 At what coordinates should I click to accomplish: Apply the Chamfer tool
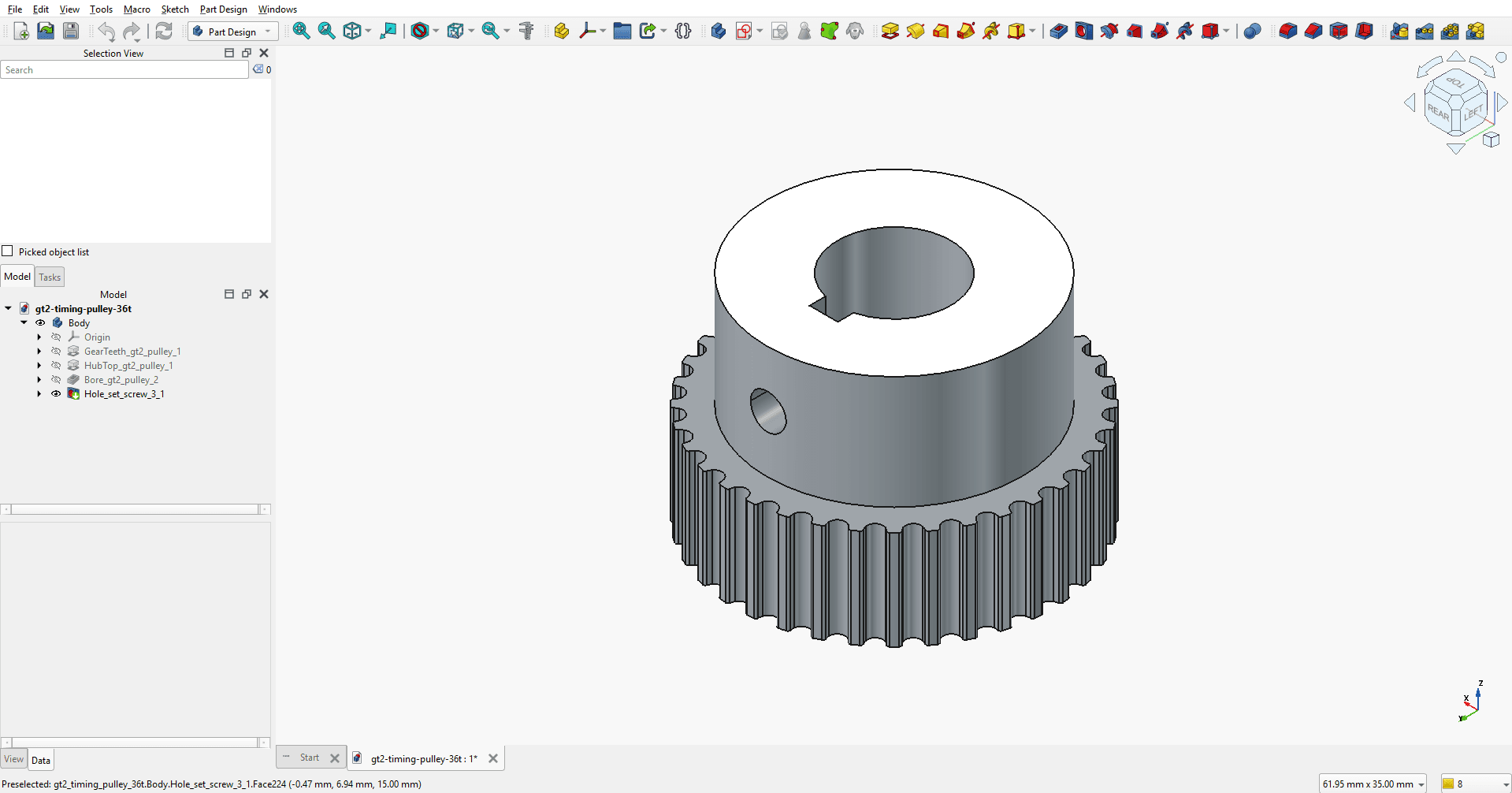[x=1313, y=31]
